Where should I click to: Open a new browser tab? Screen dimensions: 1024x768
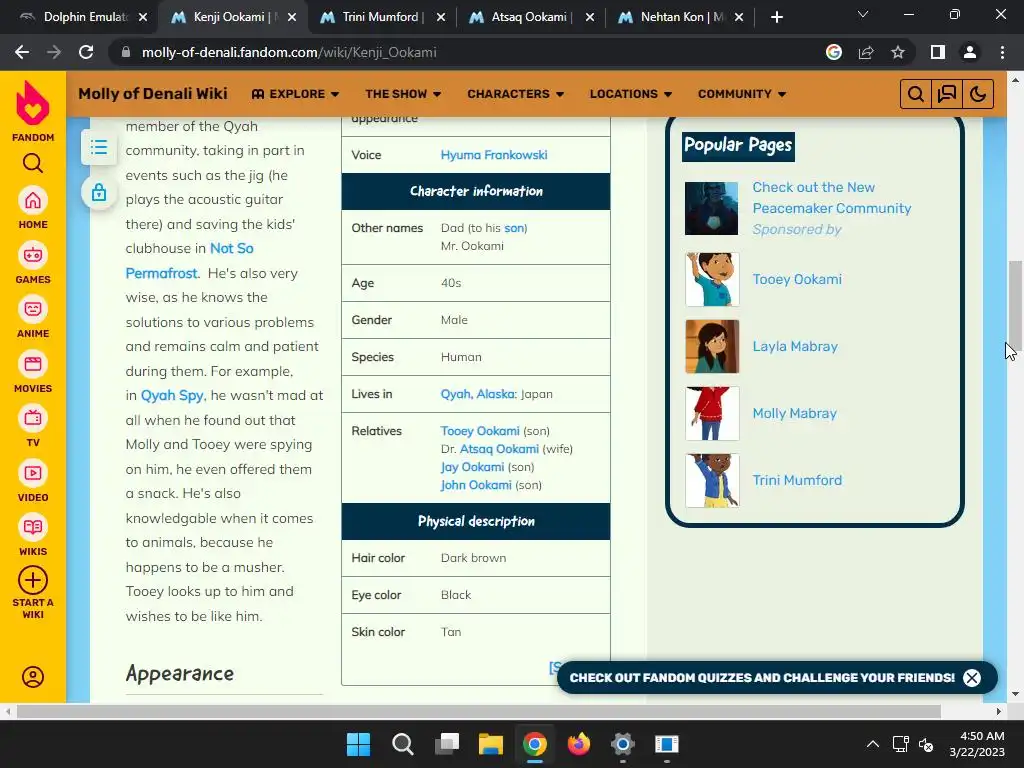(x=776, y=18)
